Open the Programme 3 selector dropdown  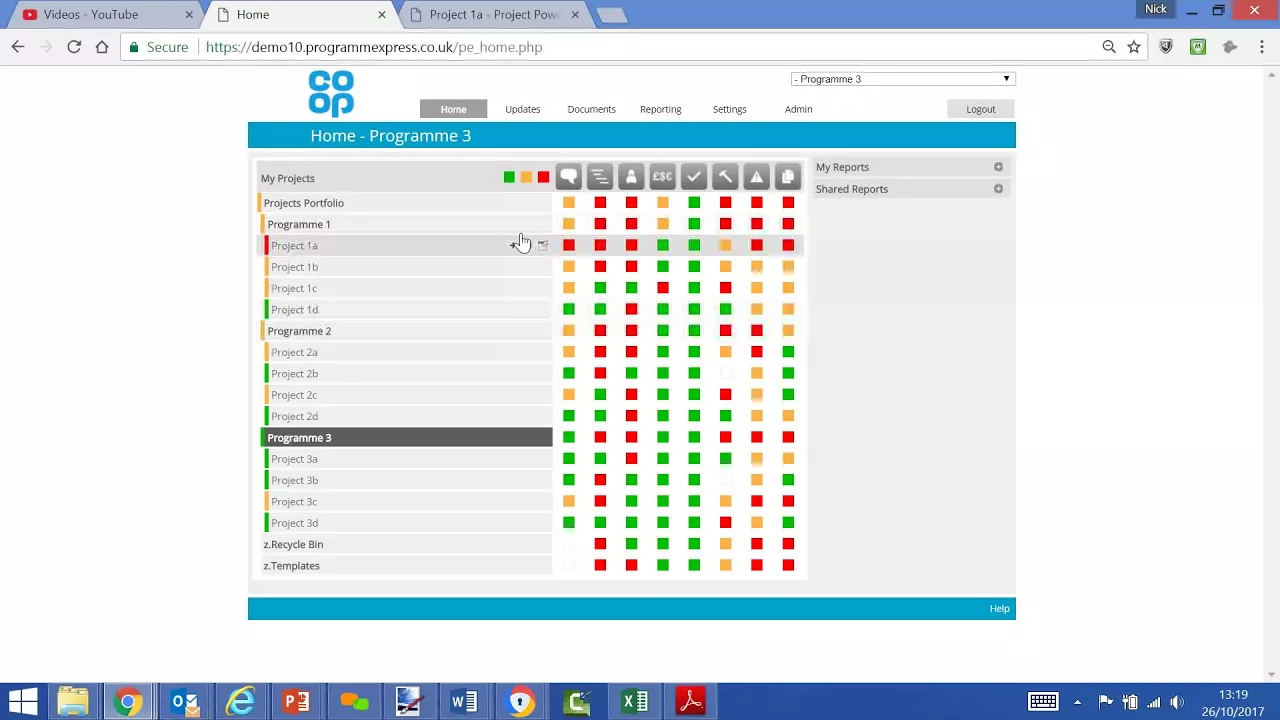tap(903, 79)
